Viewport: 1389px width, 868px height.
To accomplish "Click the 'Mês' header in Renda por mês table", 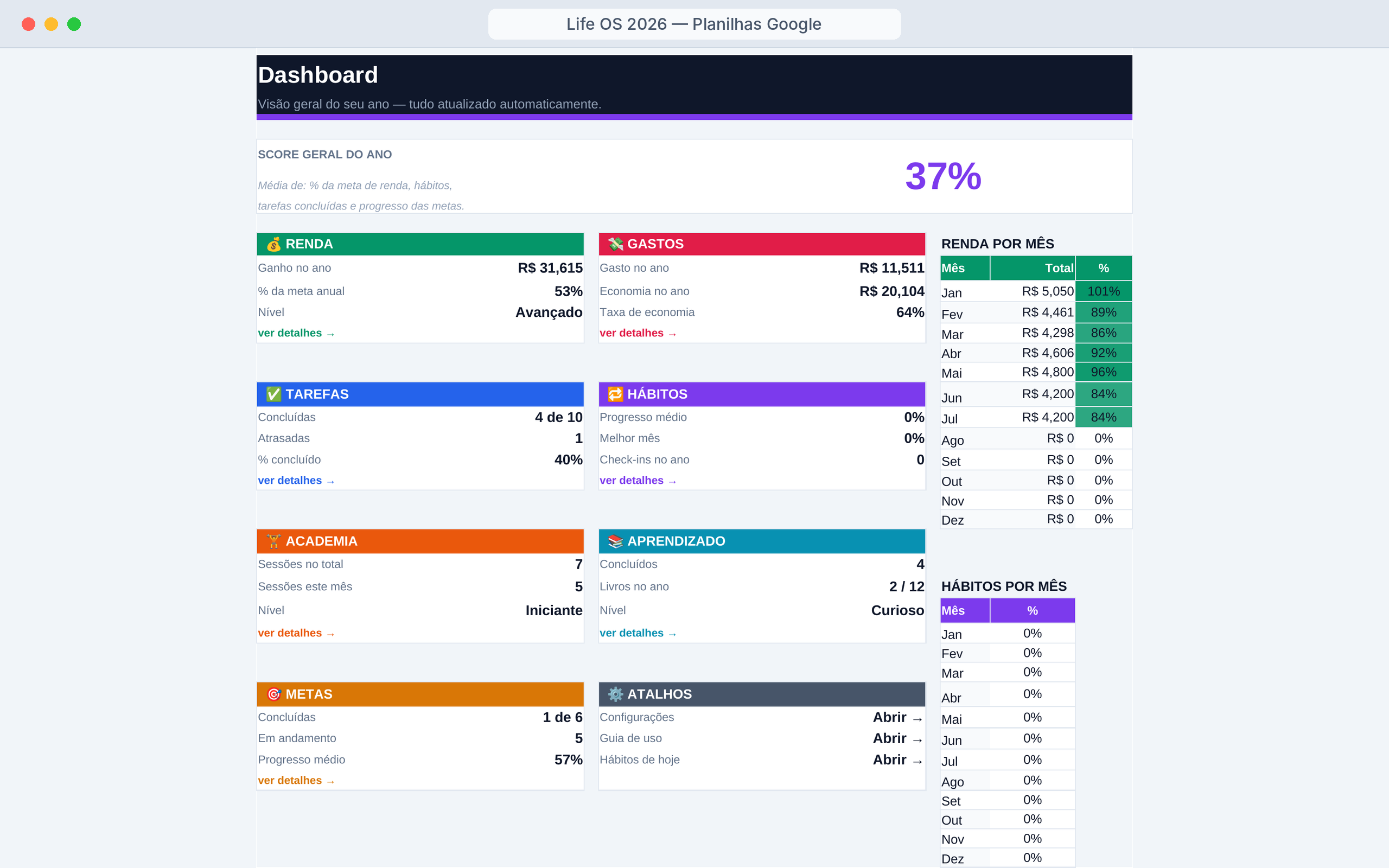I will [965, 268].
